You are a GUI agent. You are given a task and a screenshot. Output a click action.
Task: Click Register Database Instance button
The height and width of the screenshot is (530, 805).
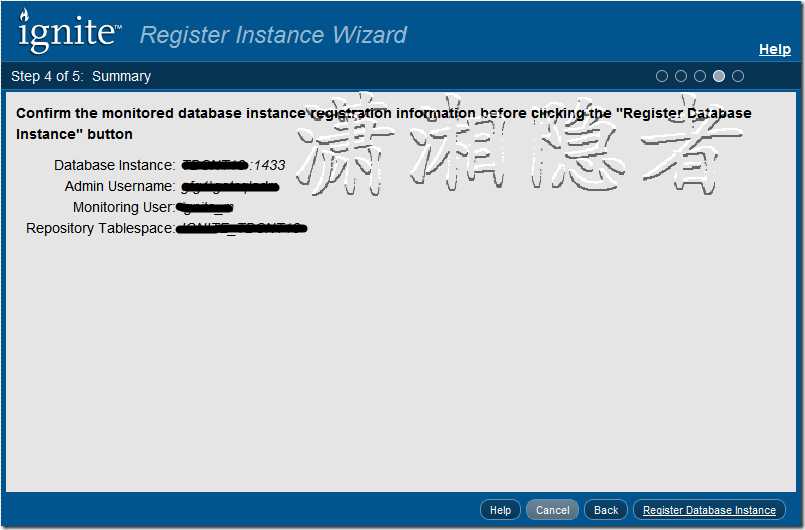709,510
